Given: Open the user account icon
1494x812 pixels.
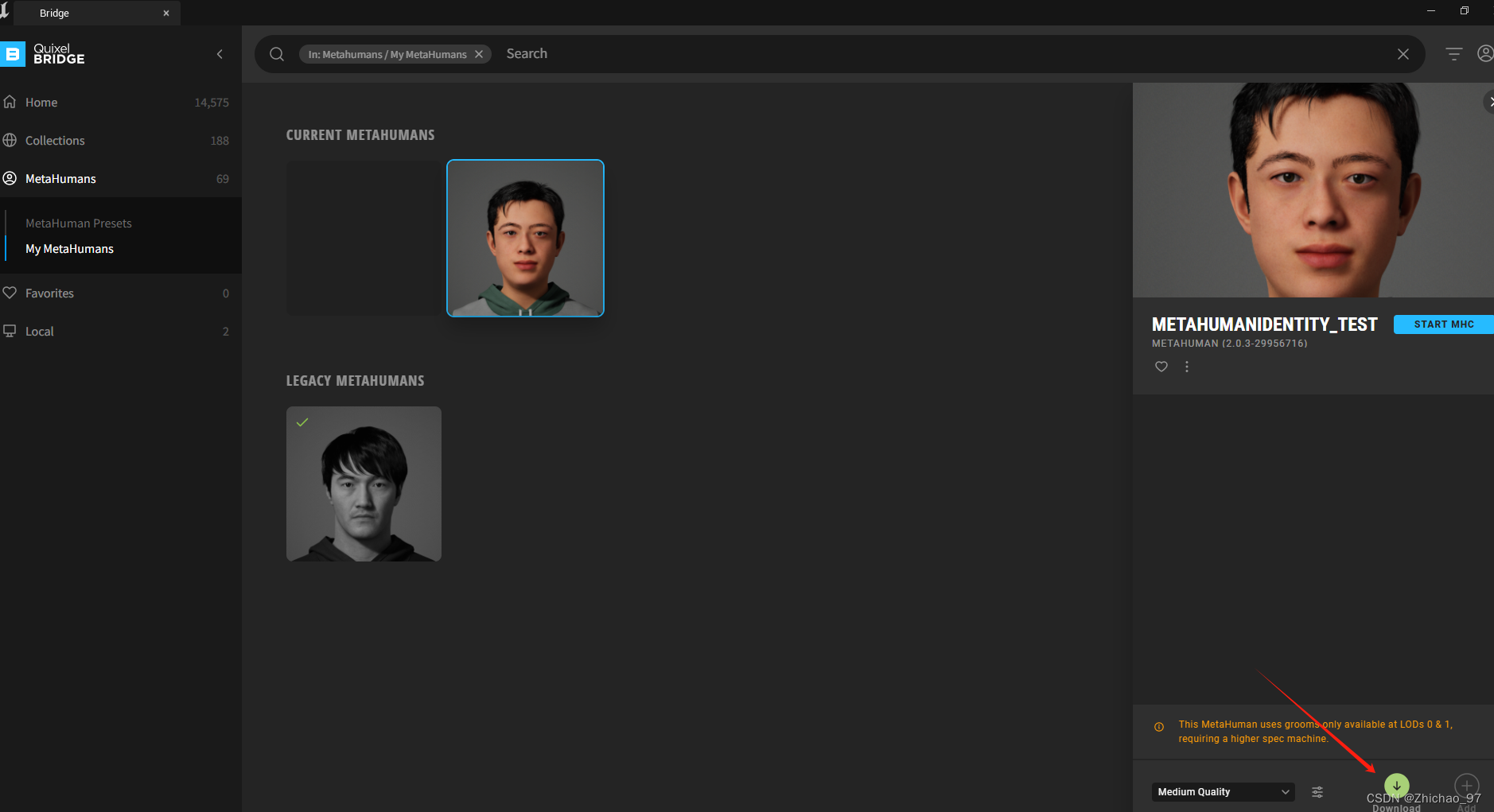Looking at the screenshot, I should (1485, 53).
